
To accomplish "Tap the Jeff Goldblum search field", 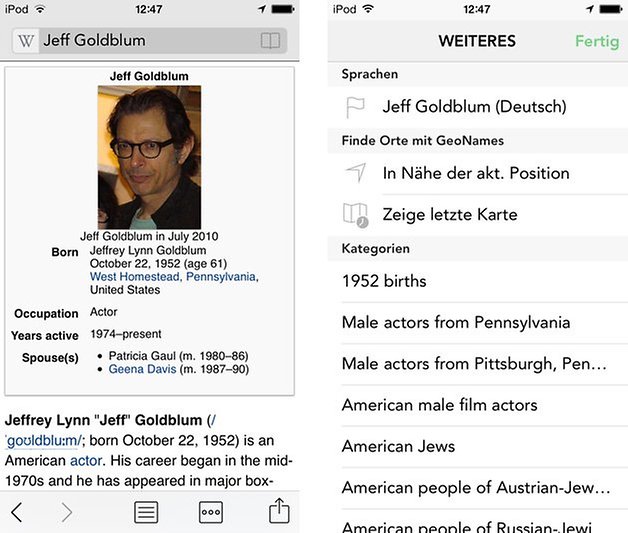I will click(x=149, y=41).
